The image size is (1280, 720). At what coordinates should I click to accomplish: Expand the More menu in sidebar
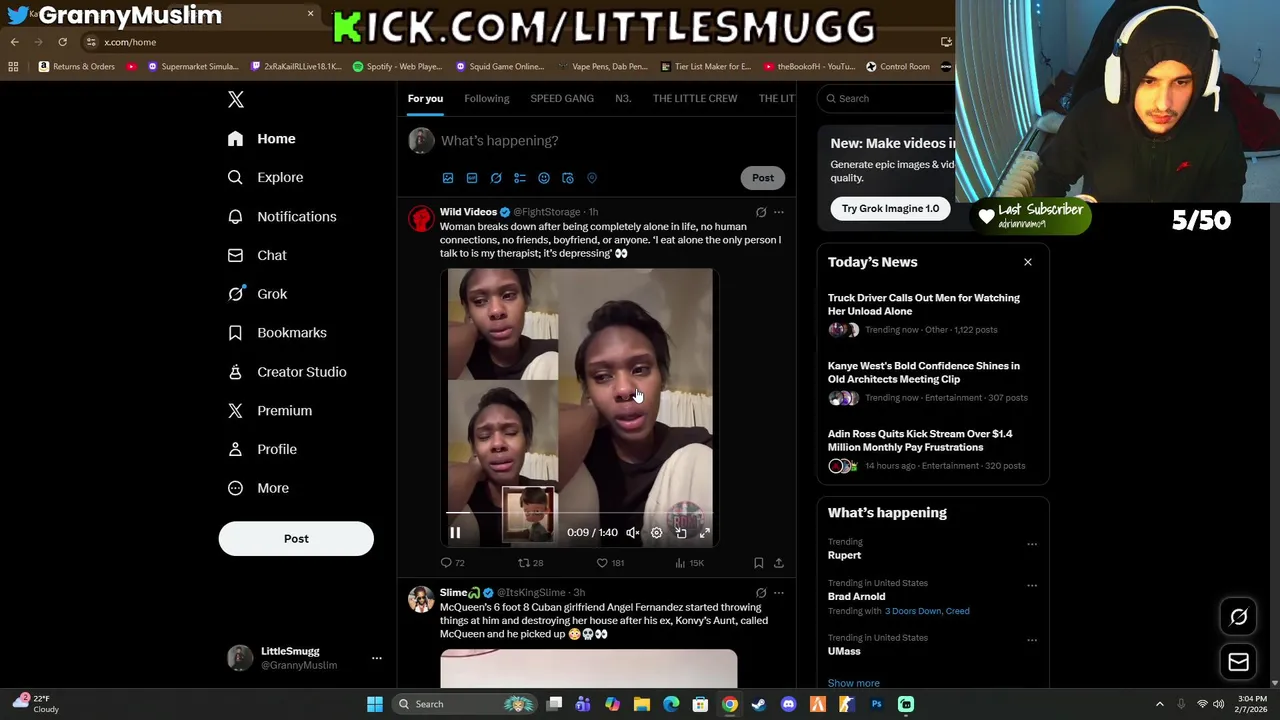pos(258,488)
